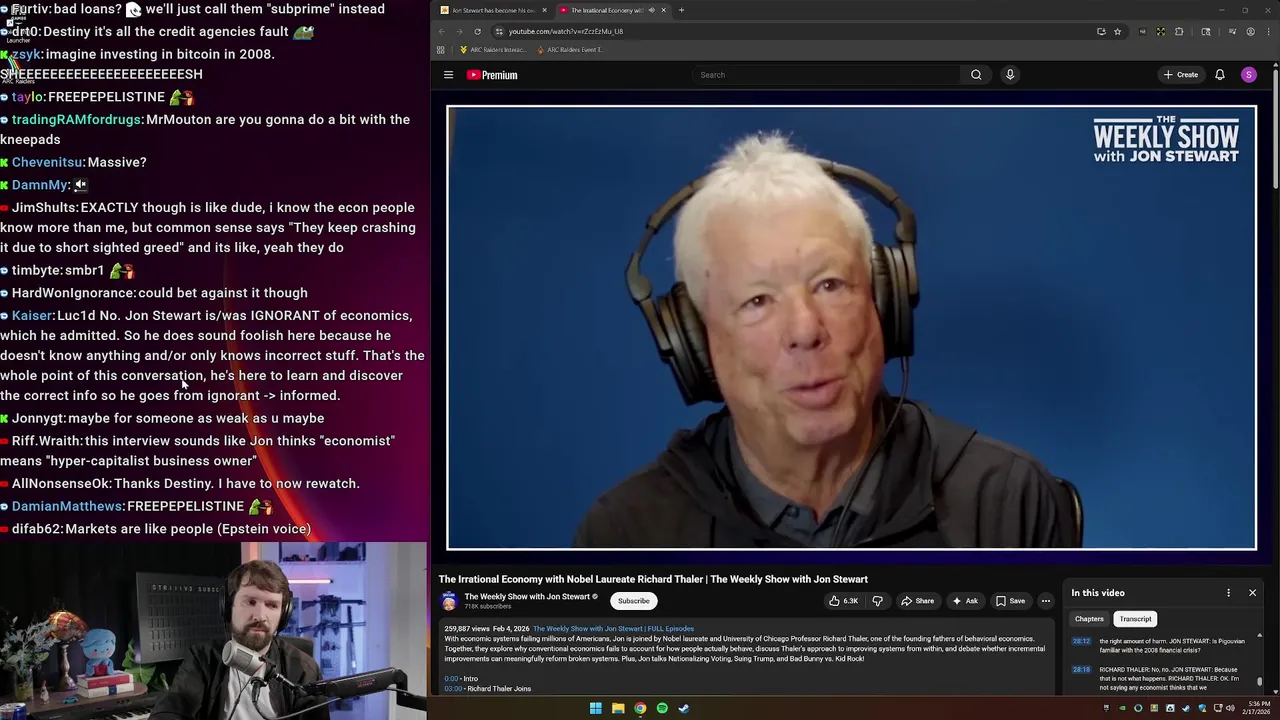This screenshot has height=720, width=1280.
Task: Bookmark this page with the star icon
Action: [x=1117, y=31]
